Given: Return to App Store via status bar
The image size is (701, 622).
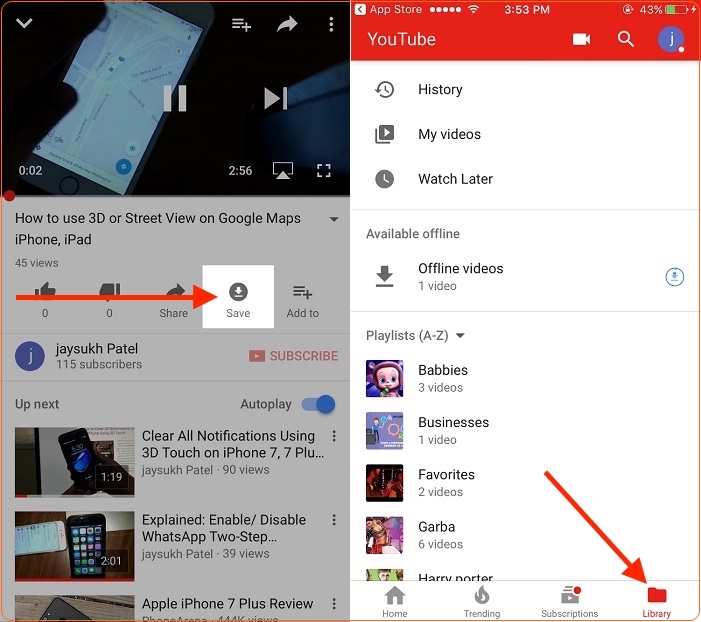Looking at the screenshot, I should (x=389, y=9).
